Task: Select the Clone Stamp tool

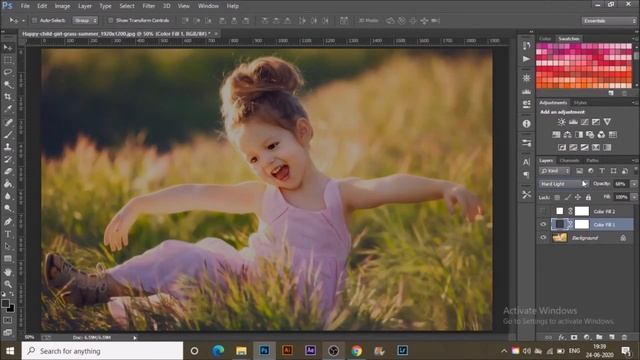Action: (x=8, y=147)
